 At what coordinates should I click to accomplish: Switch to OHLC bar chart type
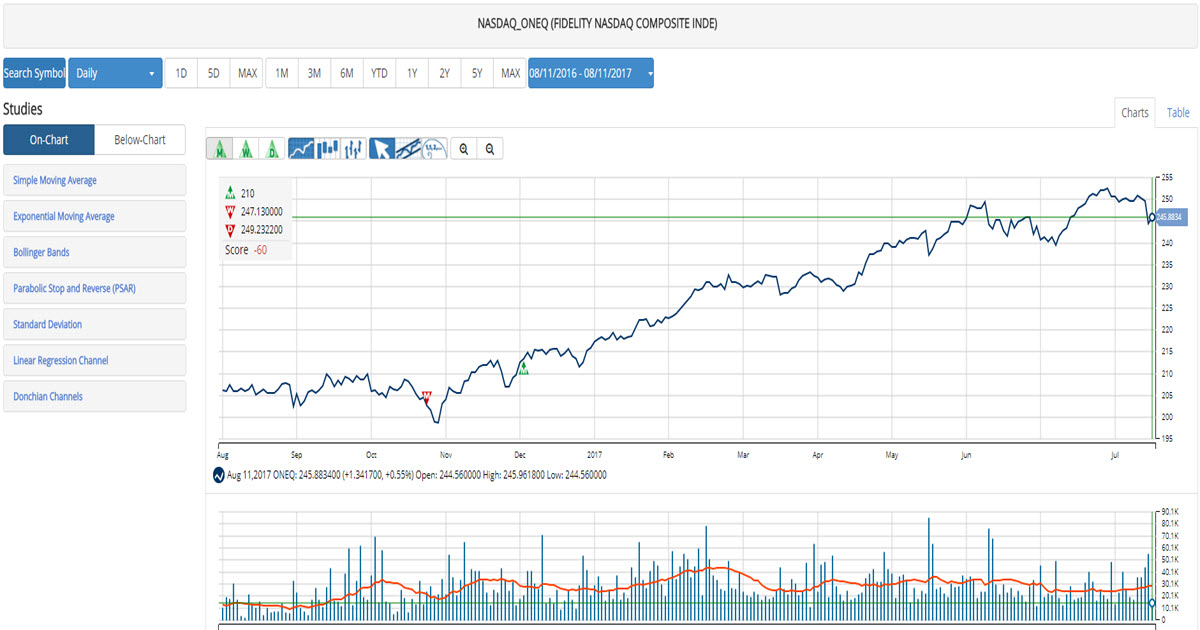[353, 149]
